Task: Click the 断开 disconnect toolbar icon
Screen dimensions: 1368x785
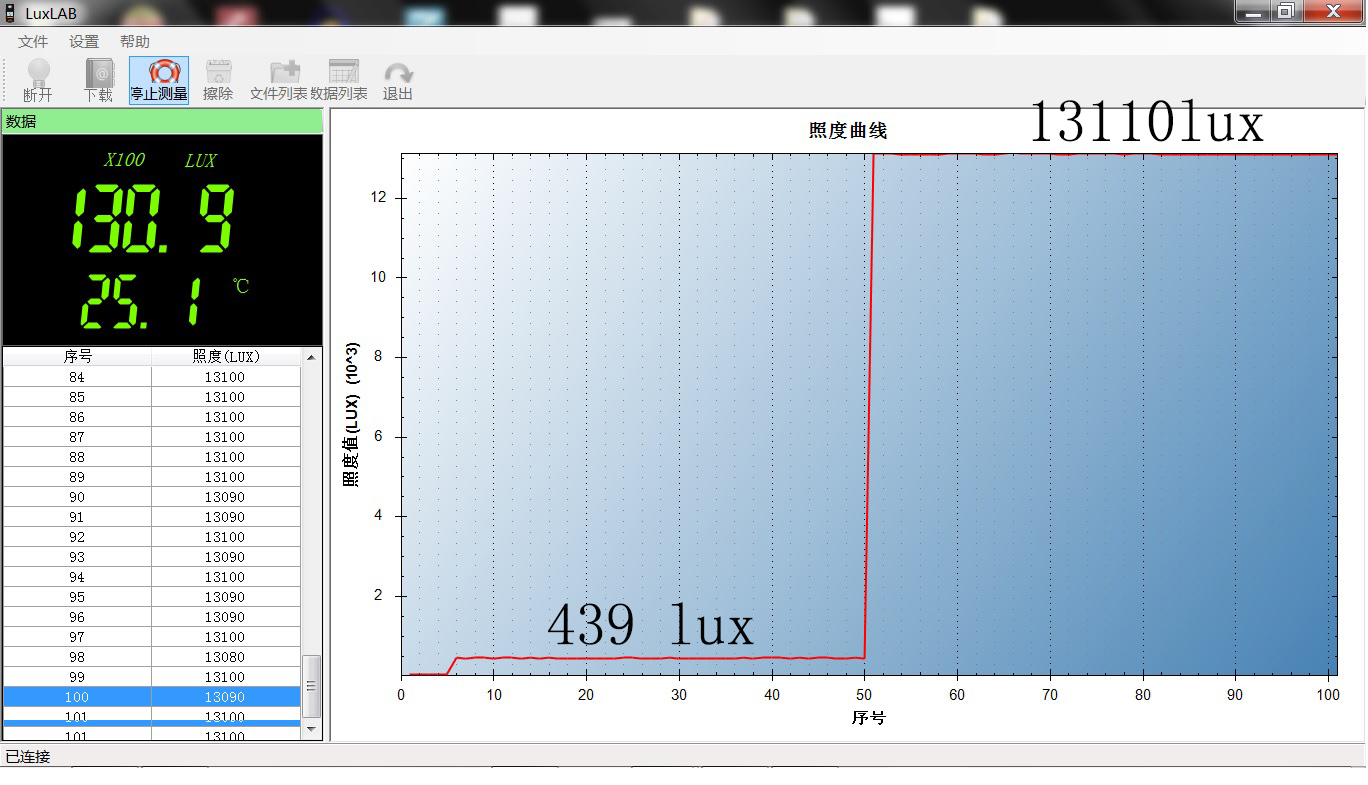Action: [38, 80]
